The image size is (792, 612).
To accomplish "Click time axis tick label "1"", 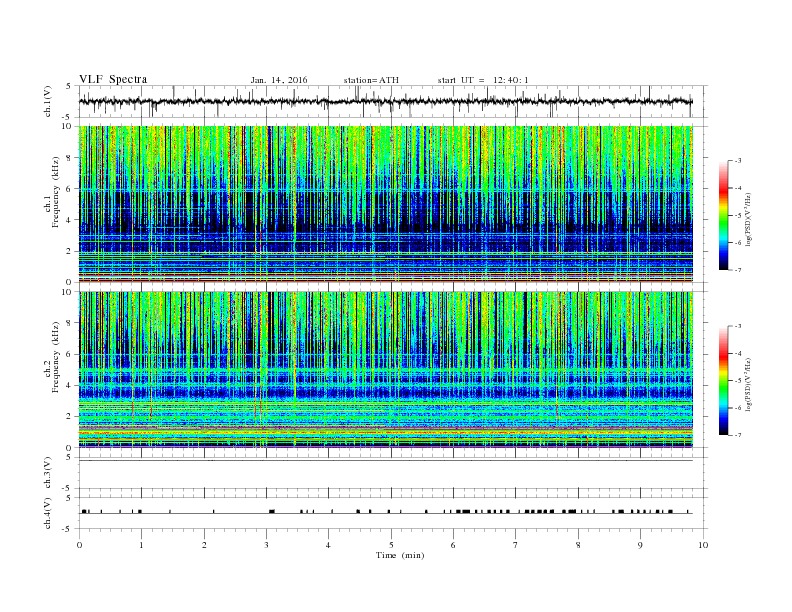I will click(141, 545).
